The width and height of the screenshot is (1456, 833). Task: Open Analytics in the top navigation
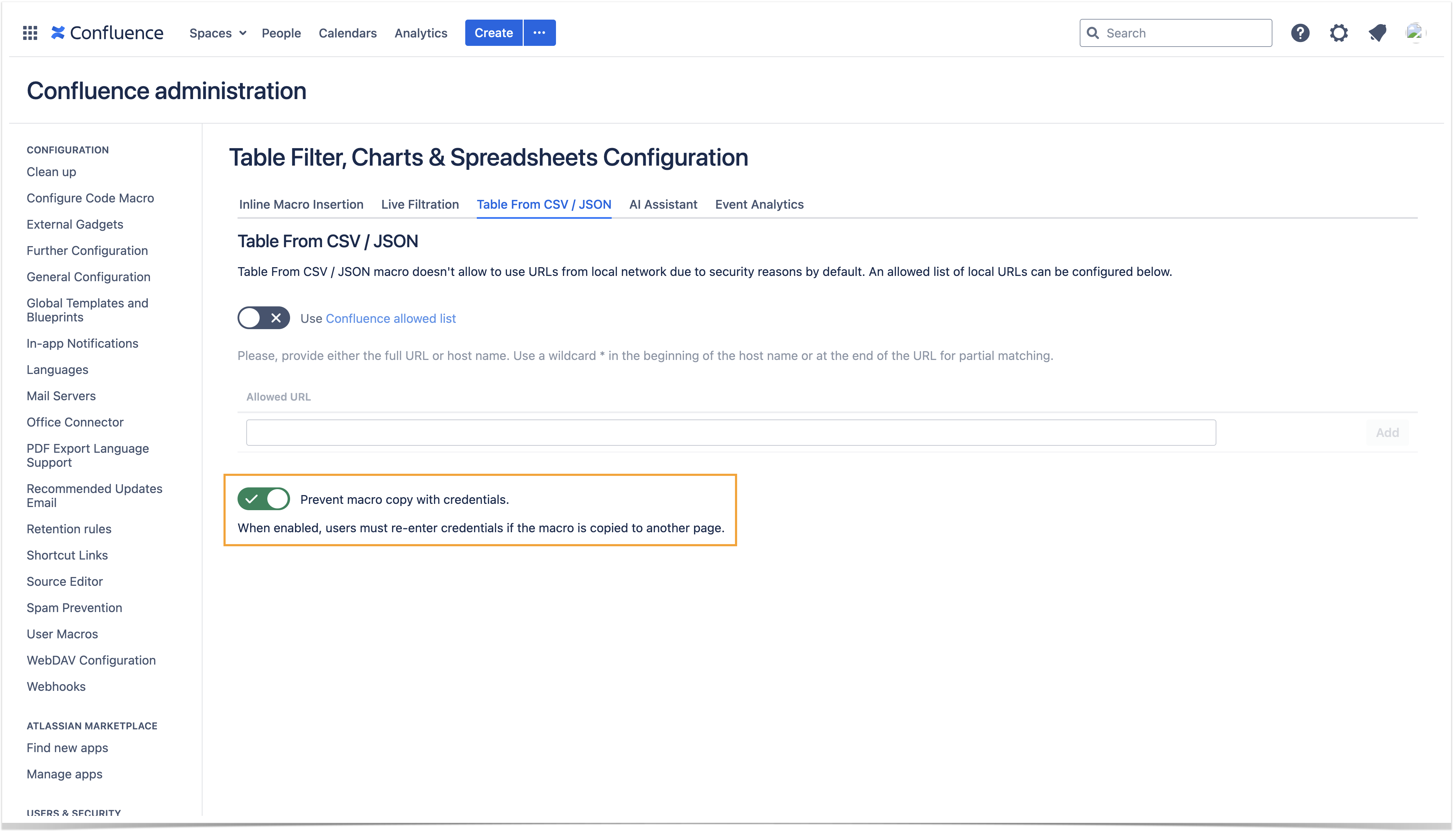click(x=421, y=33)
